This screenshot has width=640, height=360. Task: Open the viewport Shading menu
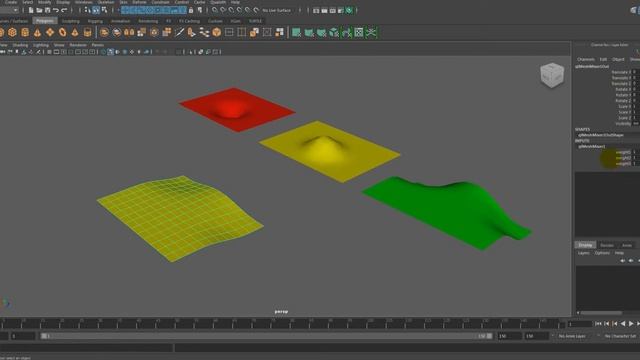click(x=20, y=45)
